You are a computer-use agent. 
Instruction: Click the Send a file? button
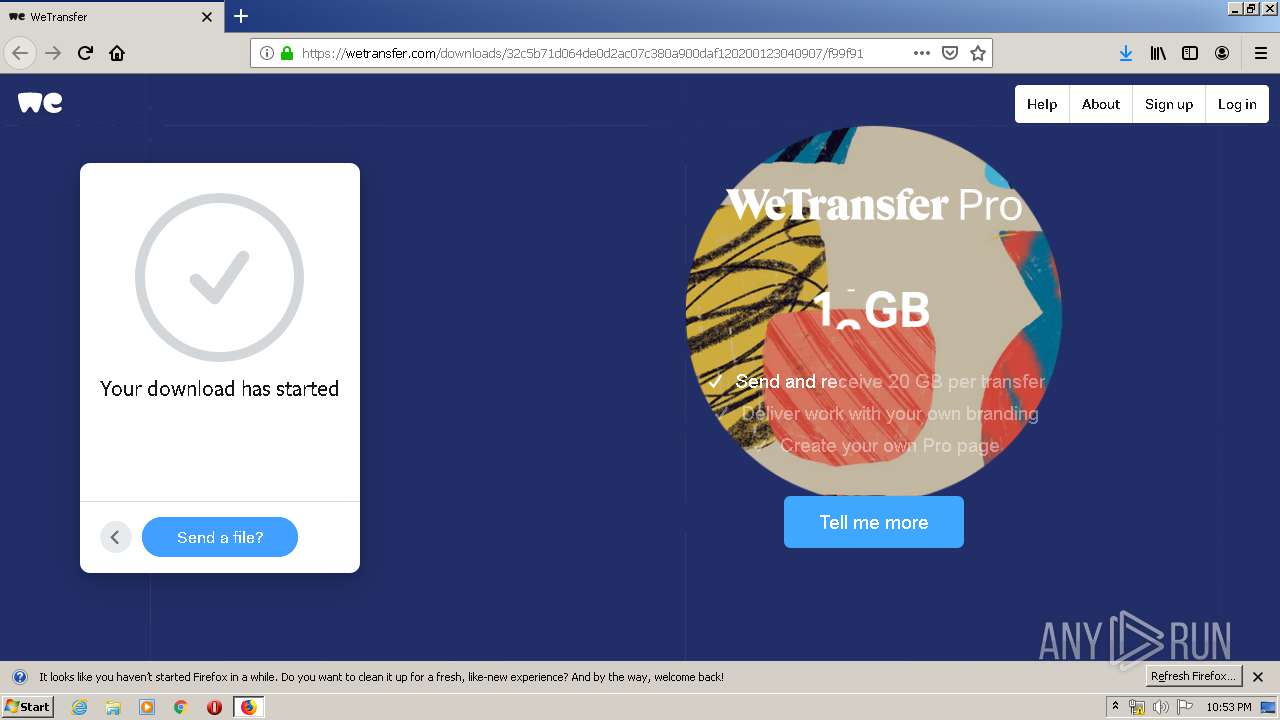[x=220, y=537]
